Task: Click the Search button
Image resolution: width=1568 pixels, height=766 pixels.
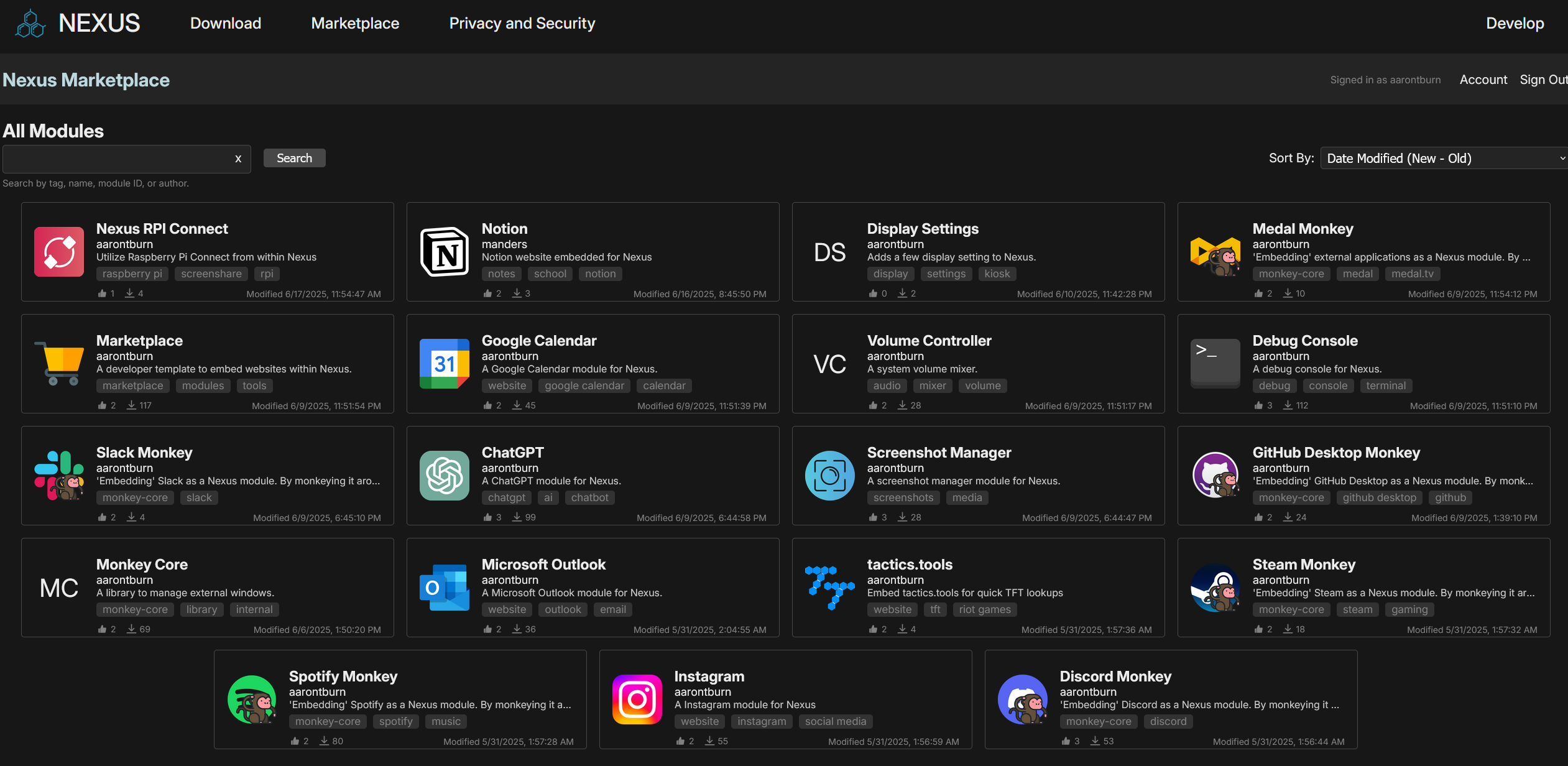Action: pyautogui.click(x=294, y=158)
